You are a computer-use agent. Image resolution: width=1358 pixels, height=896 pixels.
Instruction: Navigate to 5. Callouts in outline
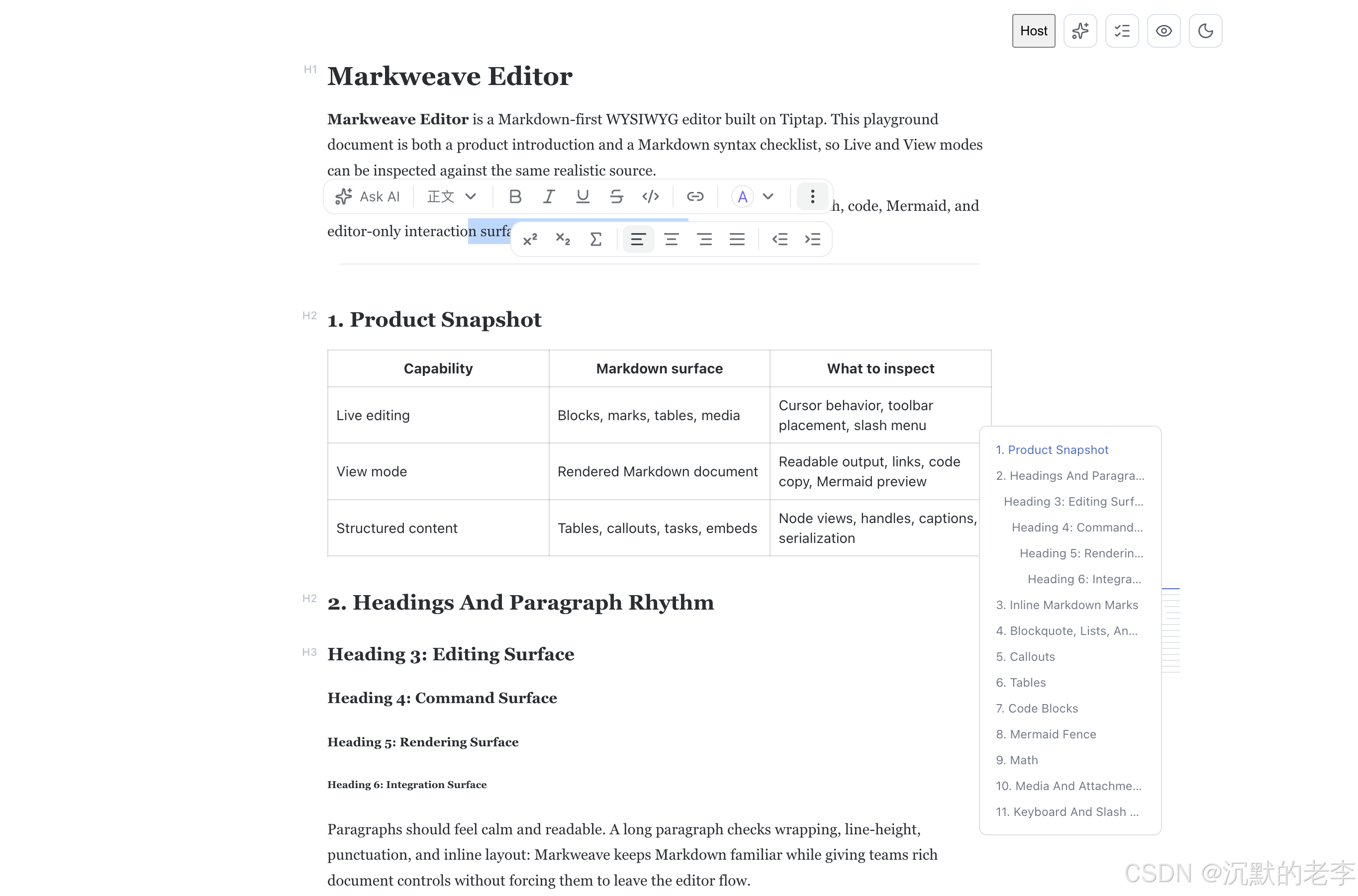[1025, 656]
